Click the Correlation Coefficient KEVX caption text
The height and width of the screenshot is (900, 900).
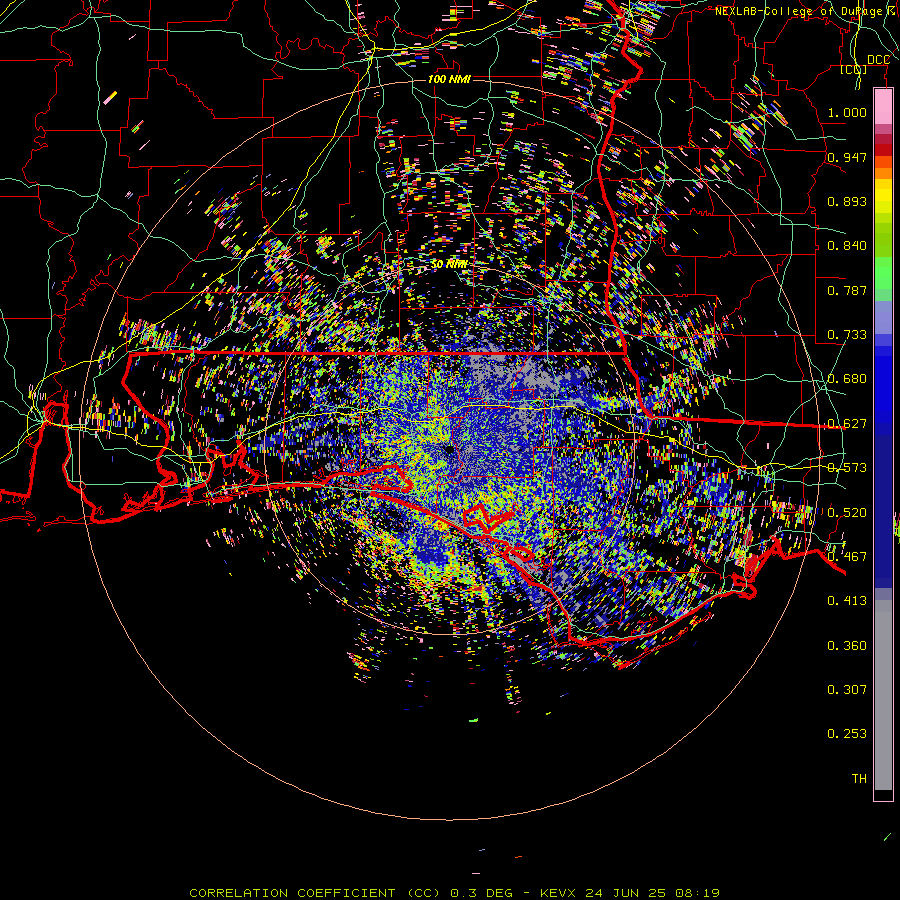pos(454,893)
